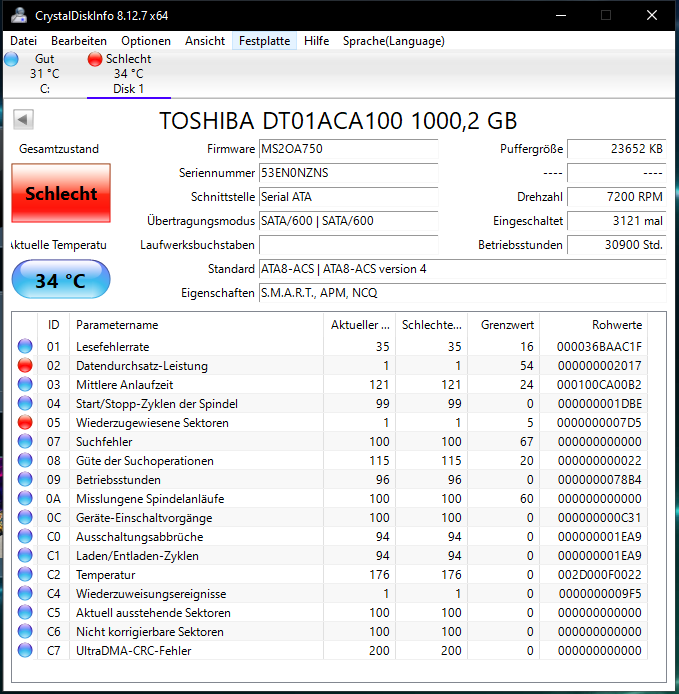Click the Eingeschaltet value 3121 mal
Screen dimensions: 679x694
617,220
